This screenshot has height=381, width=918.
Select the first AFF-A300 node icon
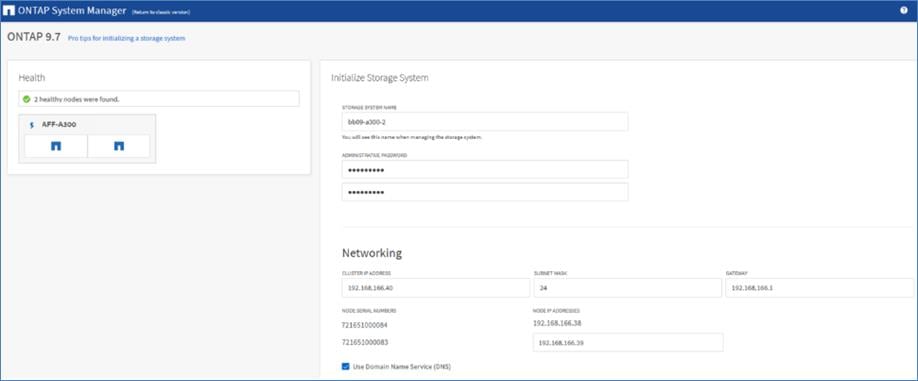pos(56,146)
